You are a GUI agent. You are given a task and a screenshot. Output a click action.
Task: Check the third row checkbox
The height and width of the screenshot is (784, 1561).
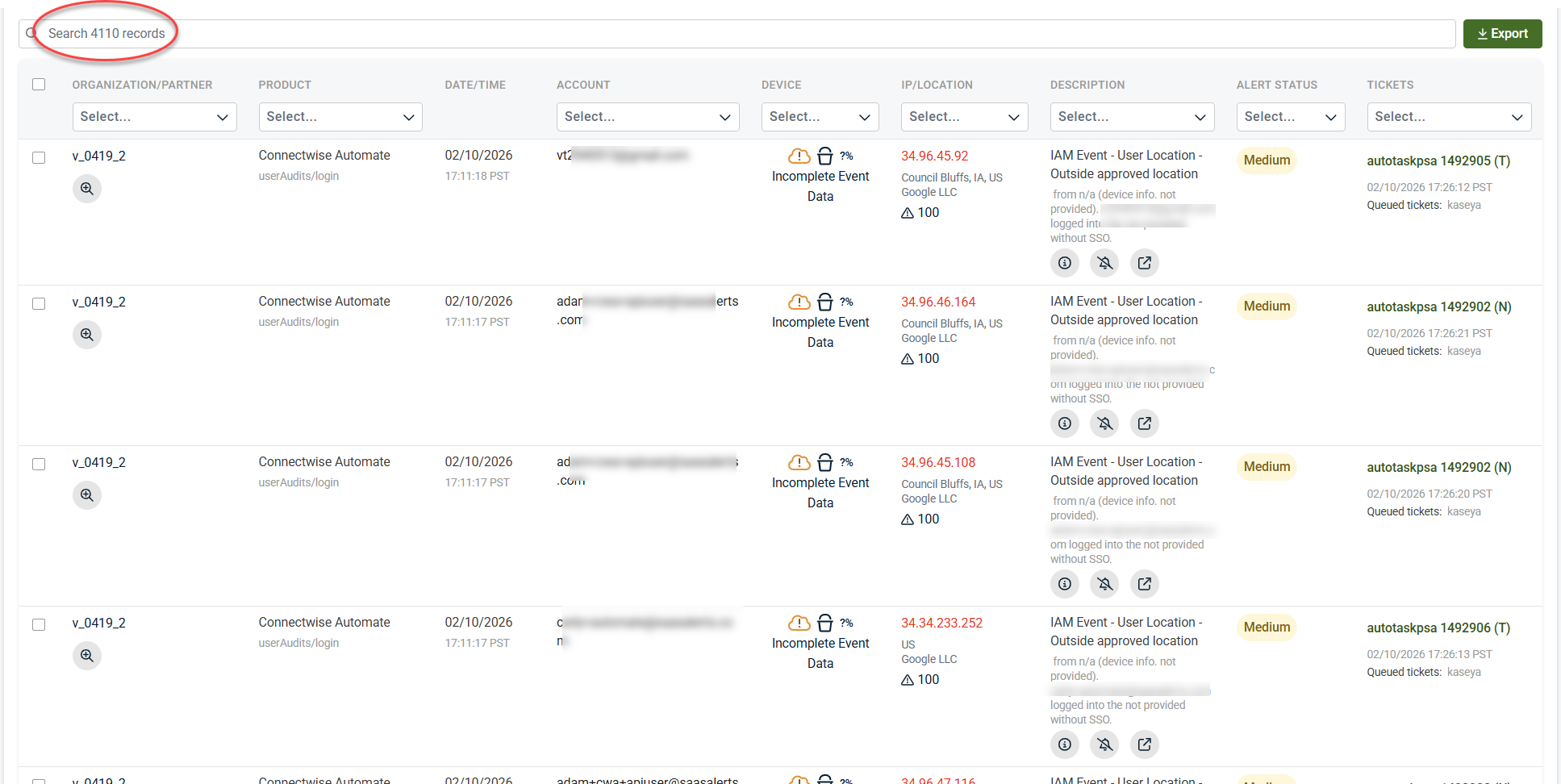[x=39, y=465]
